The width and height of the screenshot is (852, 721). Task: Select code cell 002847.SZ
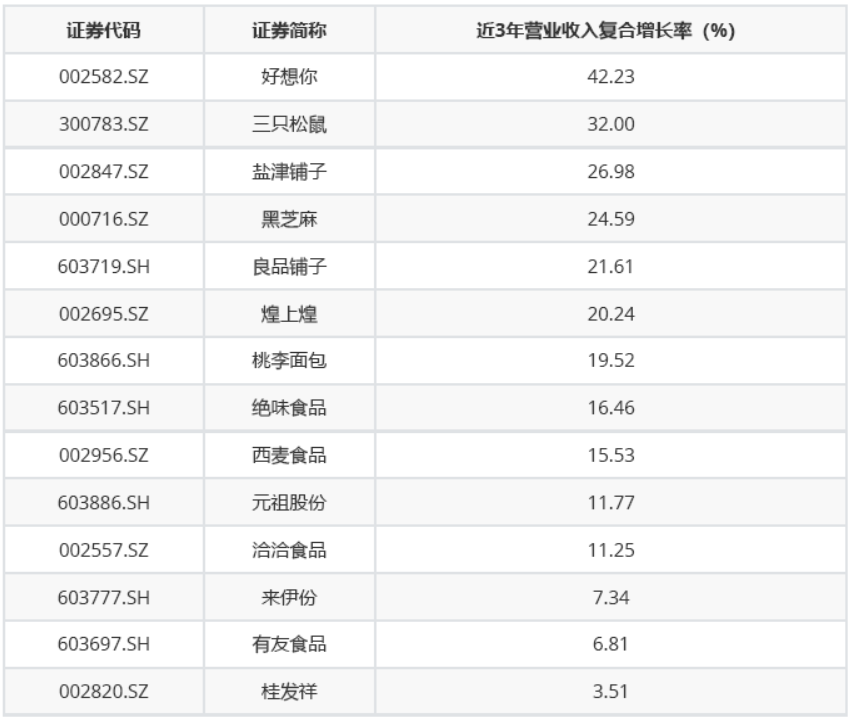104,172
